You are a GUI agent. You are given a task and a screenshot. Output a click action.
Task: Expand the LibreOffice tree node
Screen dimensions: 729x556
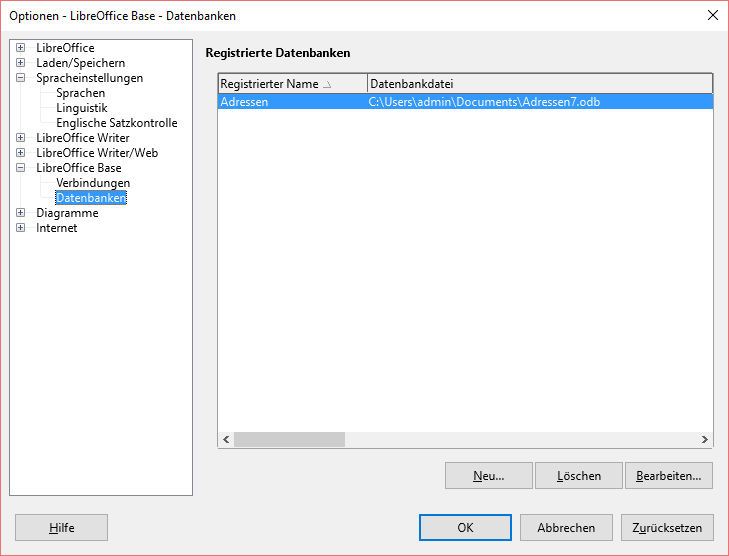(20, 47)
